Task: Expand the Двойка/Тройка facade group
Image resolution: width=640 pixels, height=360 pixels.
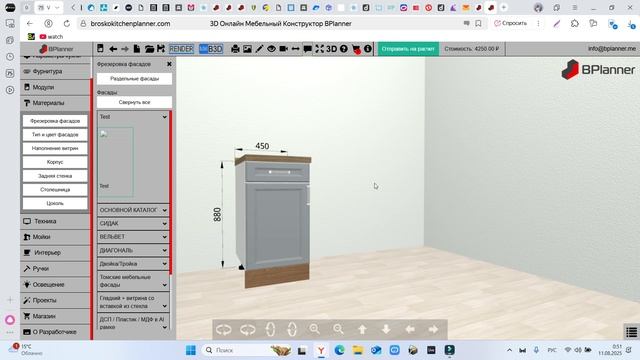Action: point(133,264)
